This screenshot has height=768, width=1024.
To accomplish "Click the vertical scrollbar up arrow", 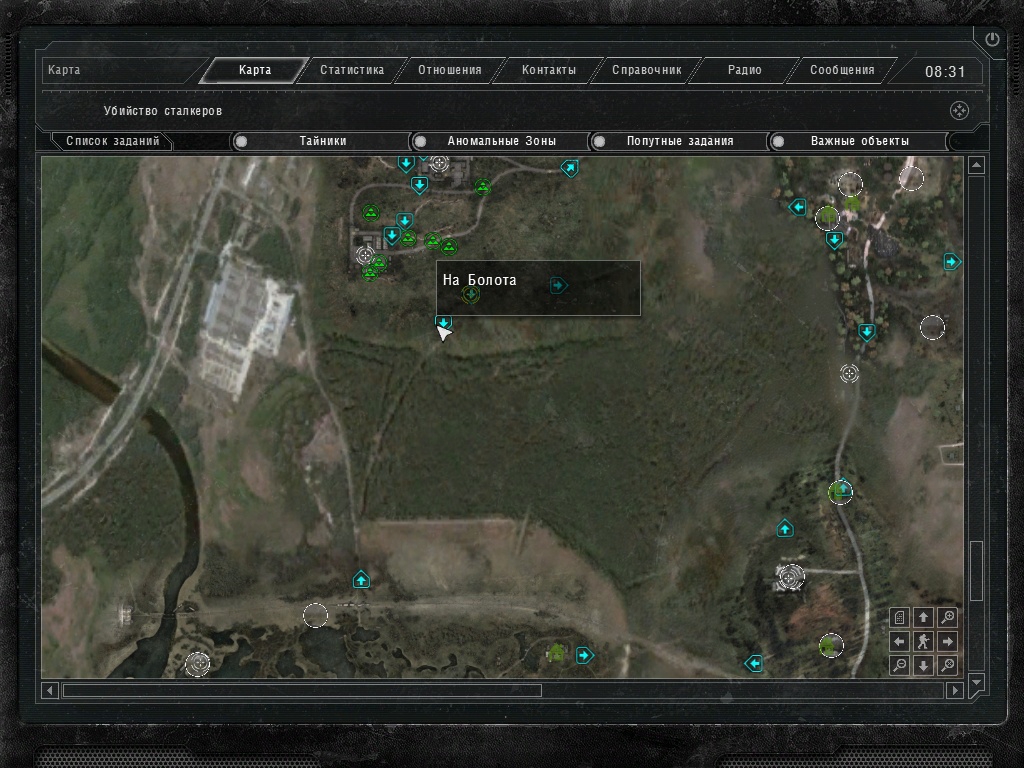I will (x=976, y=165).
